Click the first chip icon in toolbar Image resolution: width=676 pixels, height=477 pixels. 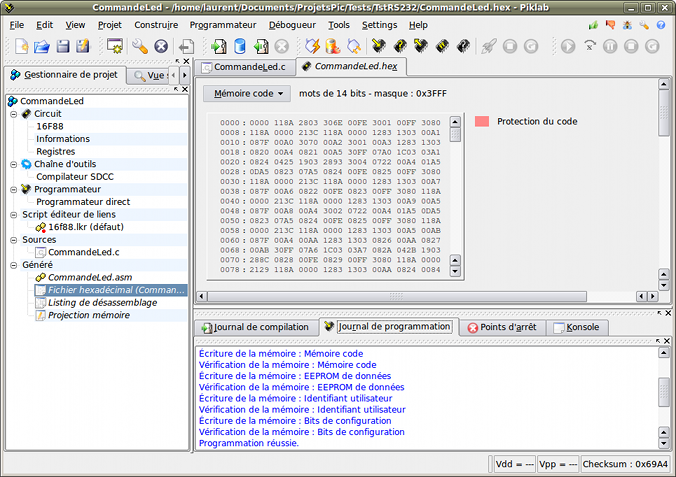[x=379, y=46]
